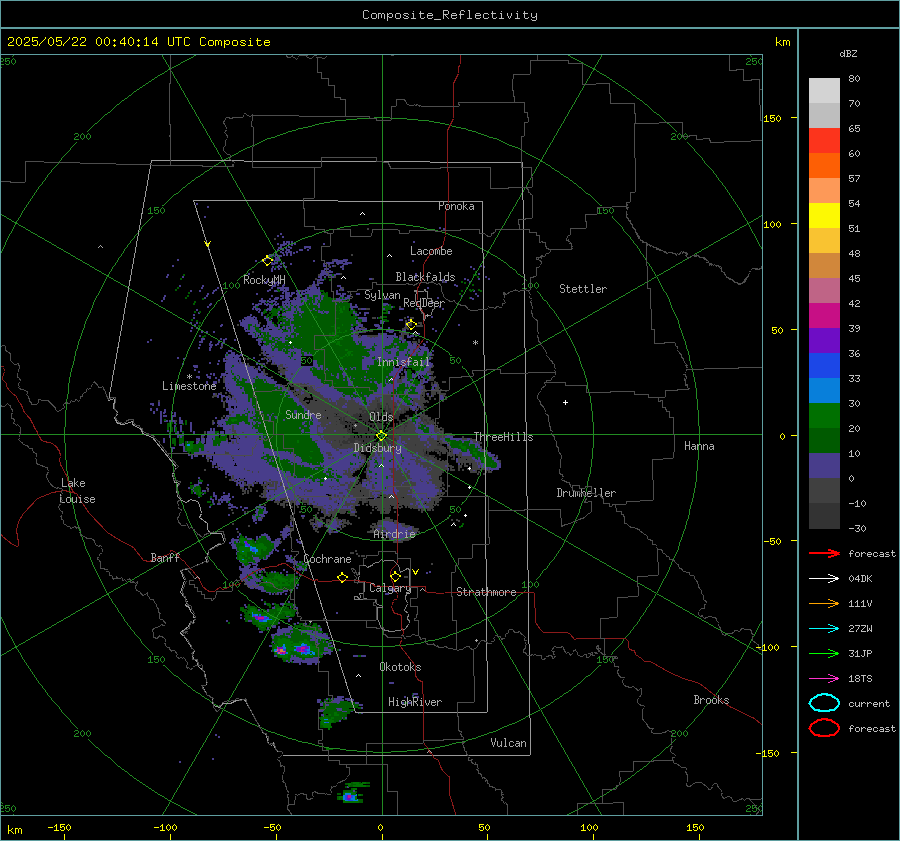Click the Okotoks city label
900x841 pixels.
click(401, 667)
